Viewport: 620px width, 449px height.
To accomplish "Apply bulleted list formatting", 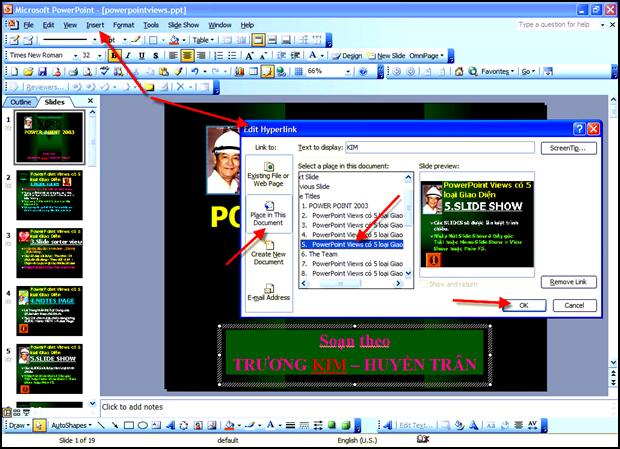I will (232, 56).
